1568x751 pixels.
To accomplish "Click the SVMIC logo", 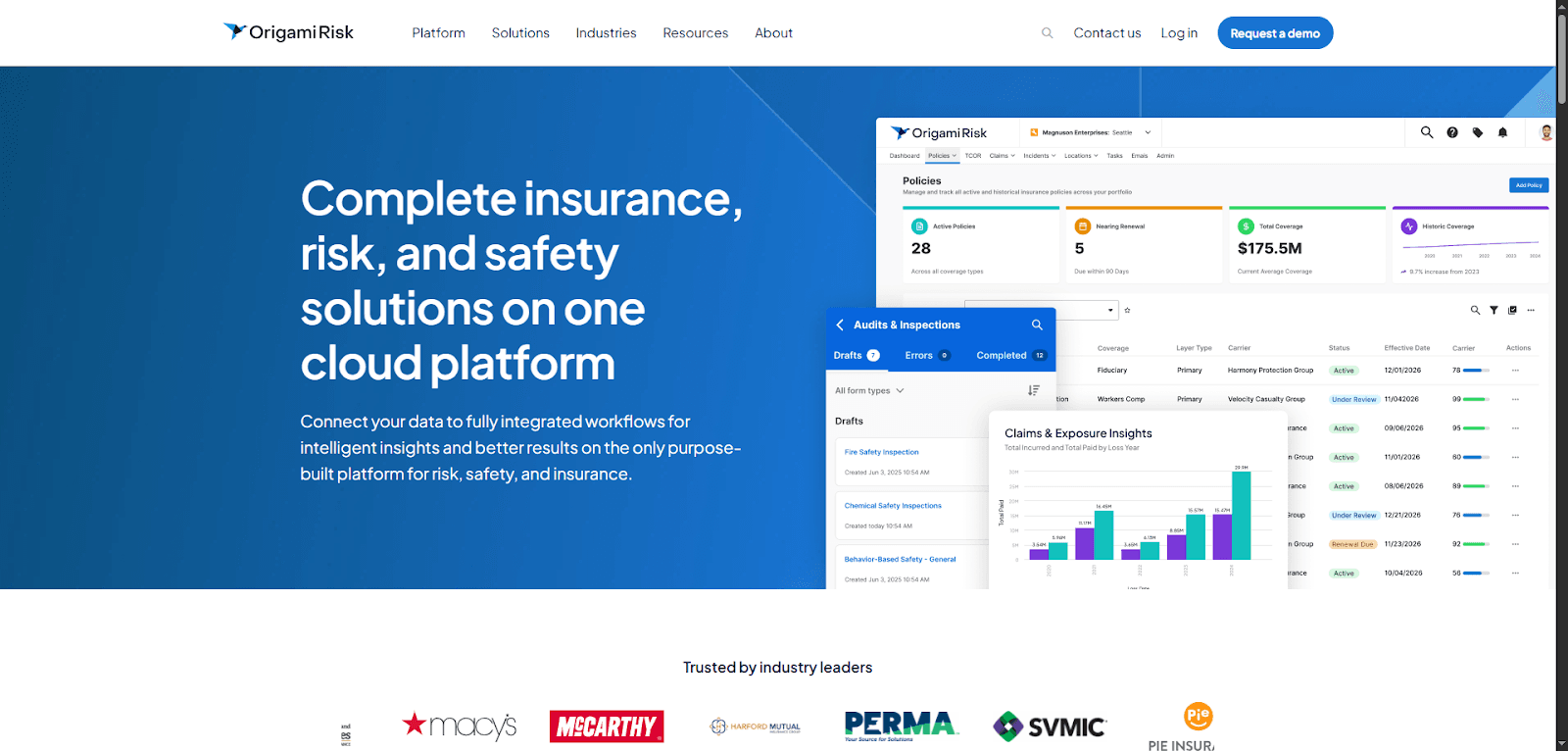I will click(1050, 726).
